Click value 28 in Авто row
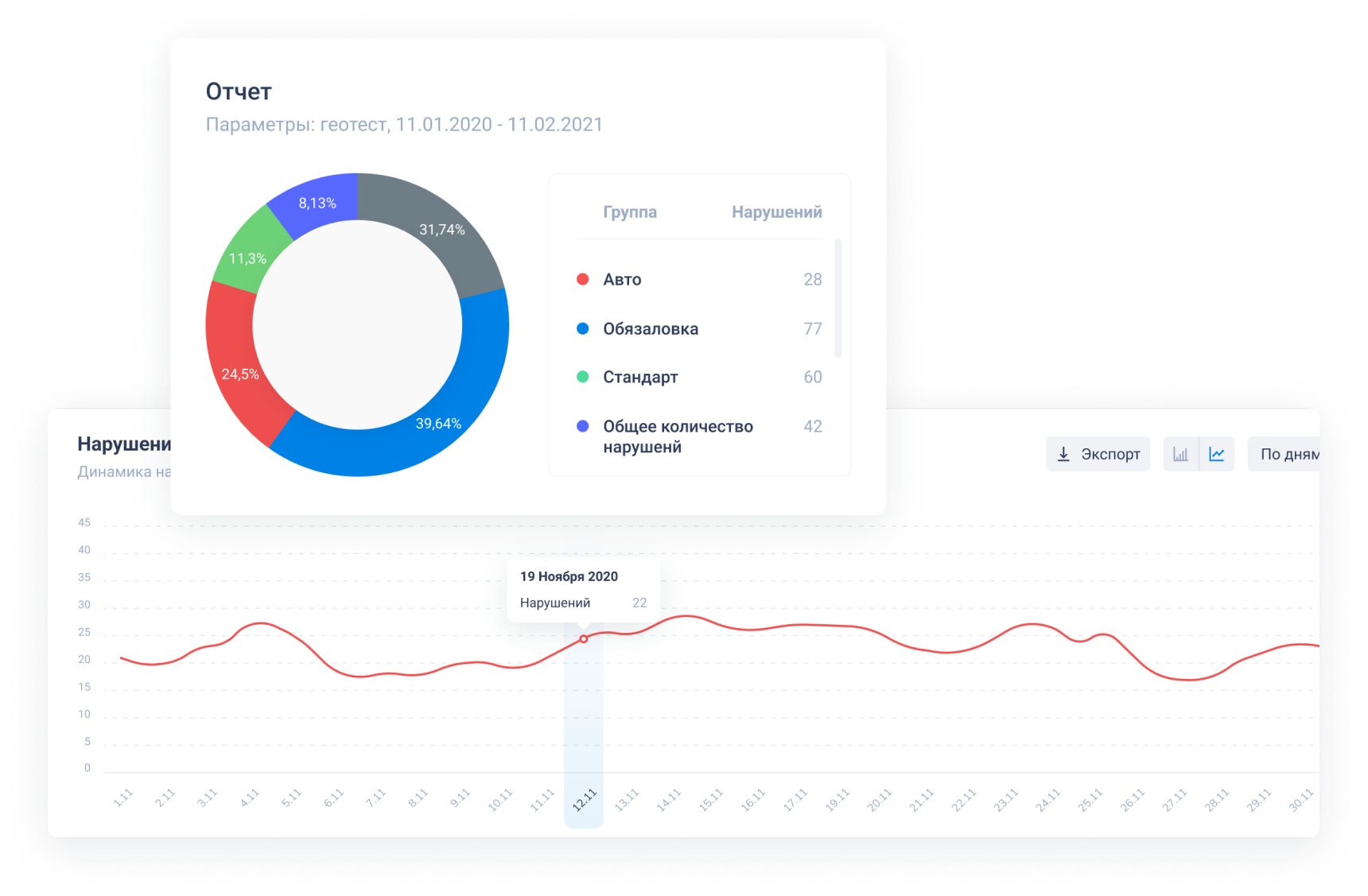 (x=813, y=279)
